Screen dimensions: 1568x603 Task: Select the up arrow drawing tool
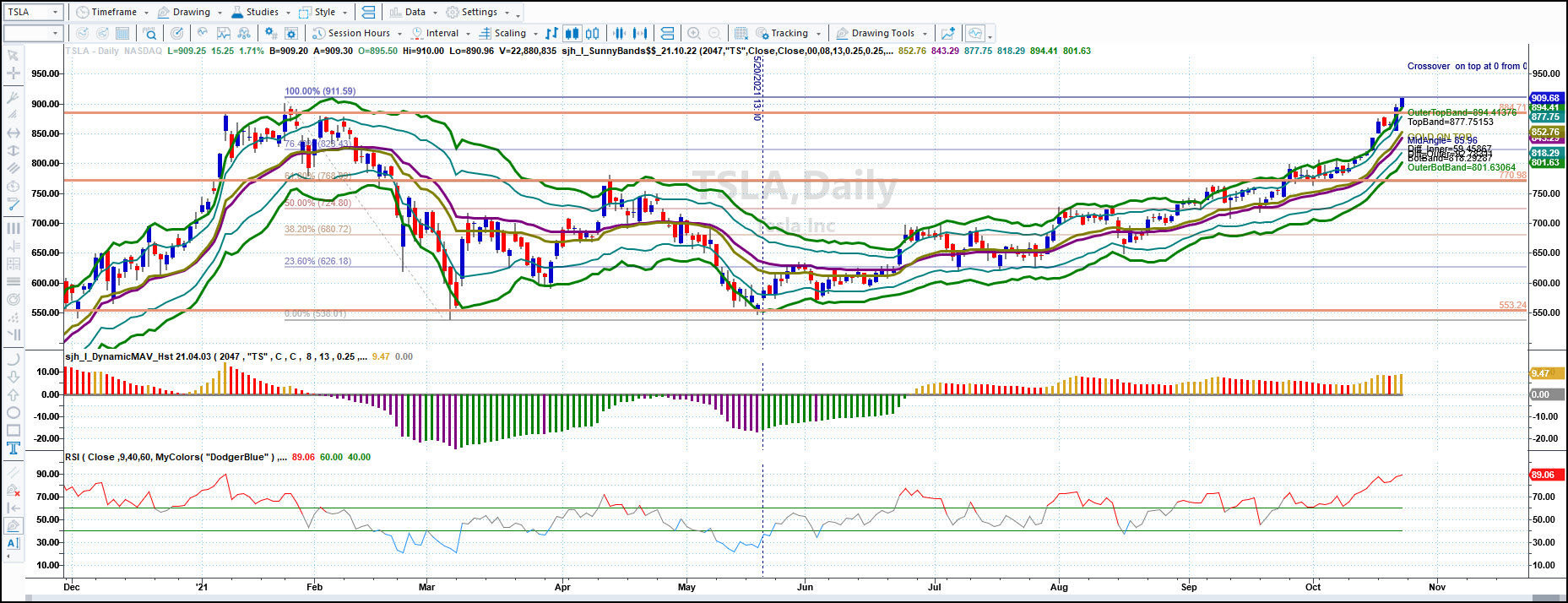[x=13, y=394]
